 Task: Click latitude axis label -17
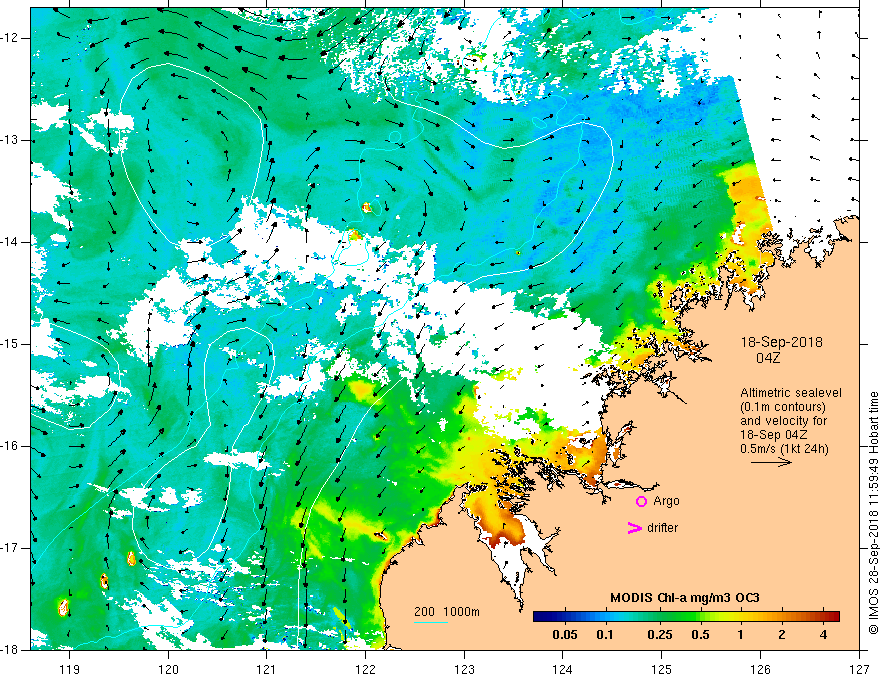11,548
